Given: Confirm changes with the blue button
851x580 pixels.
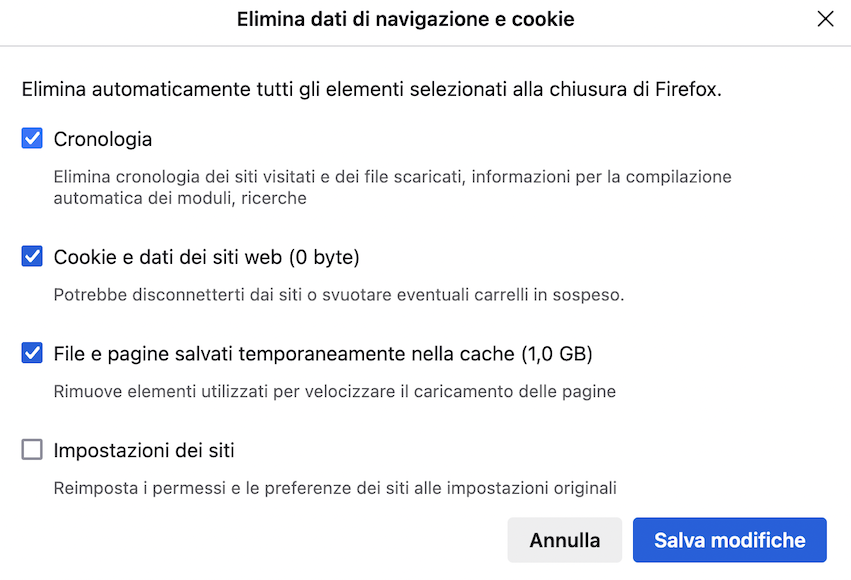Looking at the screenshot, I should point(729,540).
